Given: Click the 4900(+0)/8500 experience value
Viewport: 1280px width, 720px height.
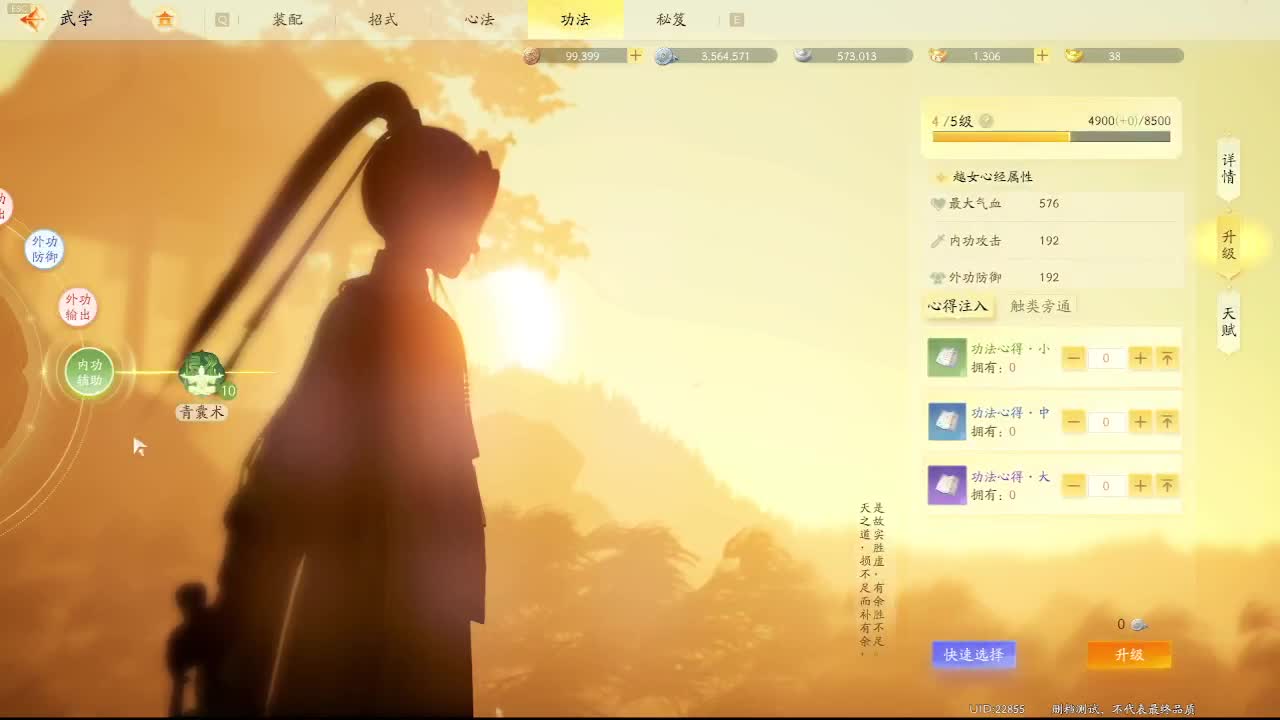Looking at the screenshot, I should [x=1129, y=121].
